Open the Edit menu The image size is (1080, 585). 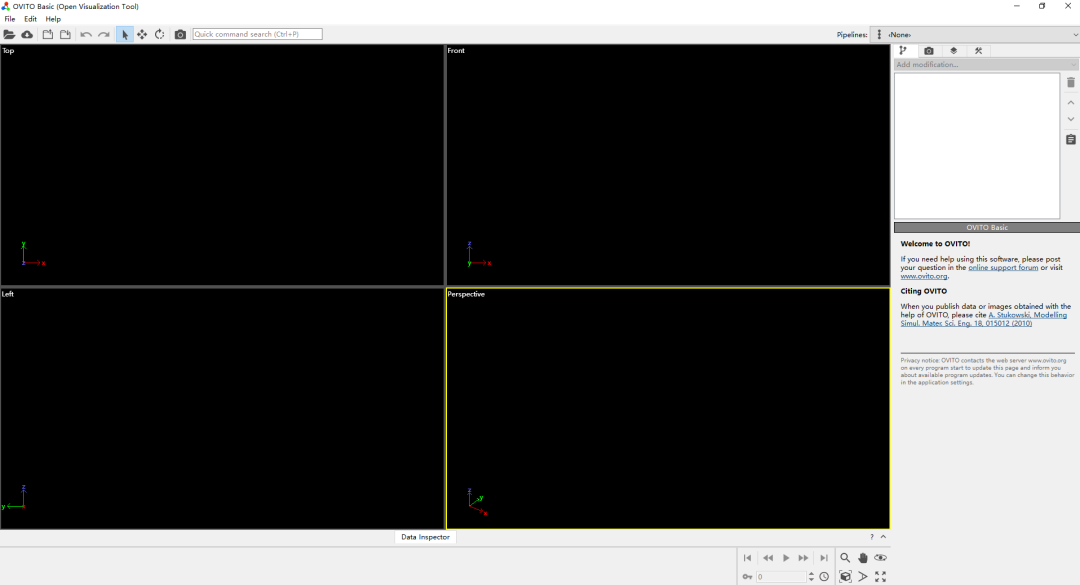pyautogui.click(x=30, y=19)
